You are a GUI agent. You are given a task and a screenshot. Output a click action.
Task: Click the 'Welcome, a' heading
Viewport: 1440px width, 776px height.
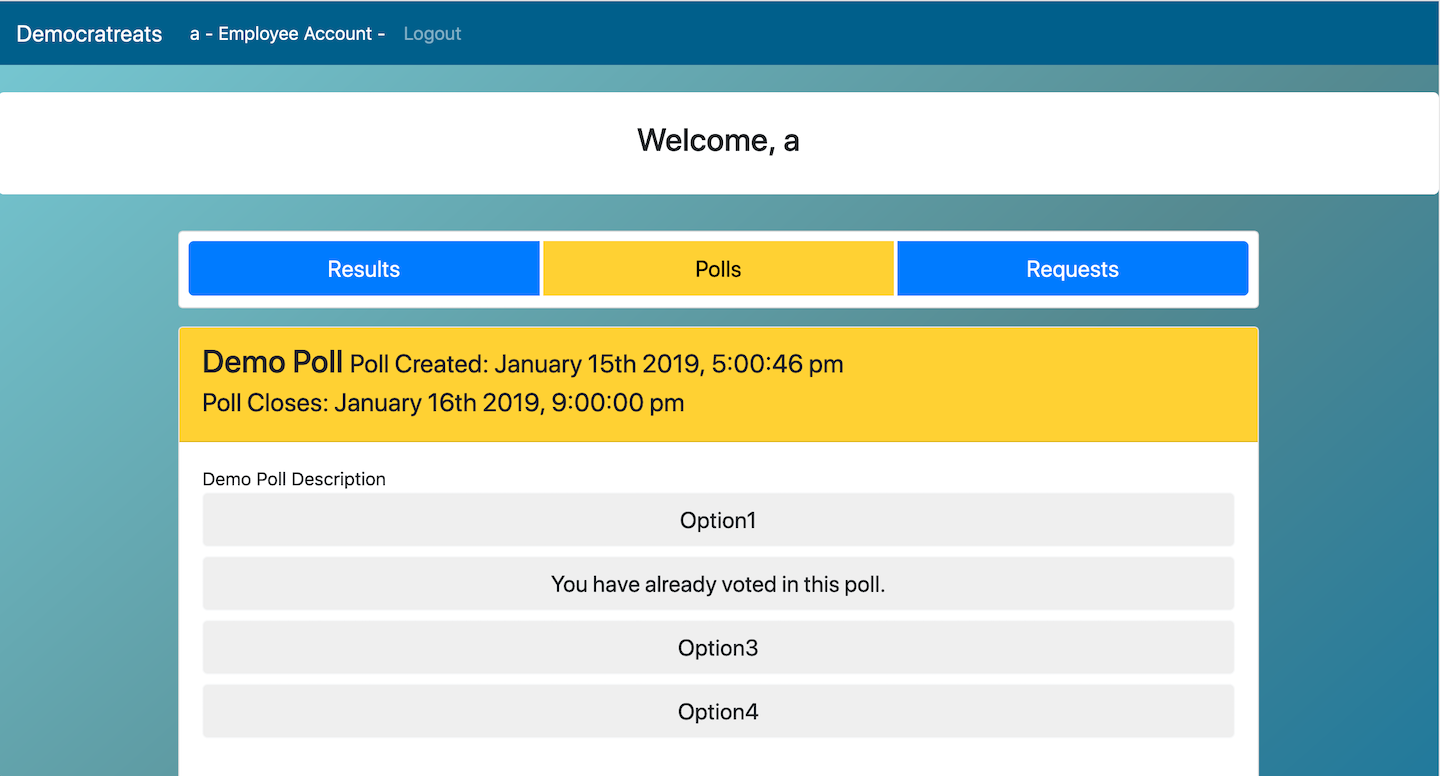coord(718,141)
